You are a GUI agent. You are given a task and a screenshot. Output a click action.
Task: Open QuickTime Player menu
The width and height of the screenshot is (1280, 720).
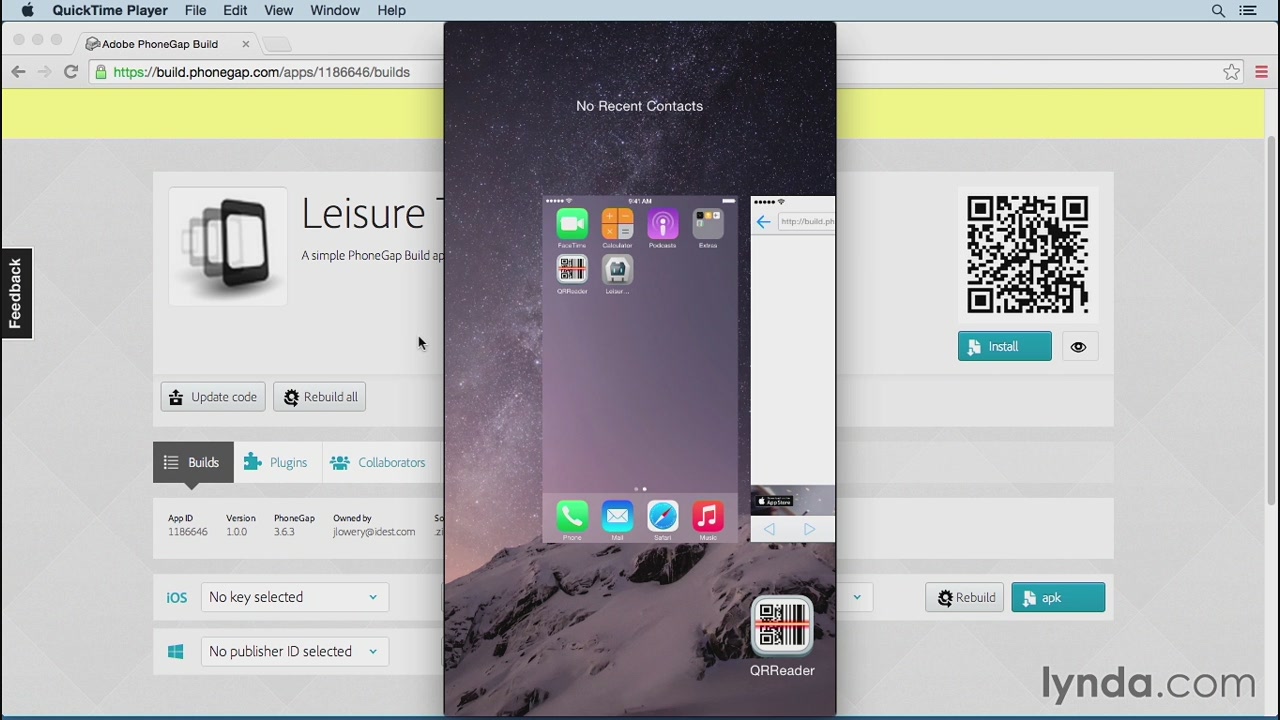point(110,10)
